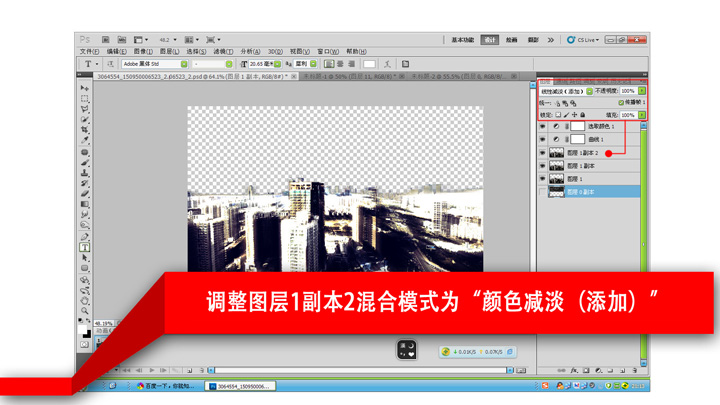Select the Eyedropper tool

84,140
